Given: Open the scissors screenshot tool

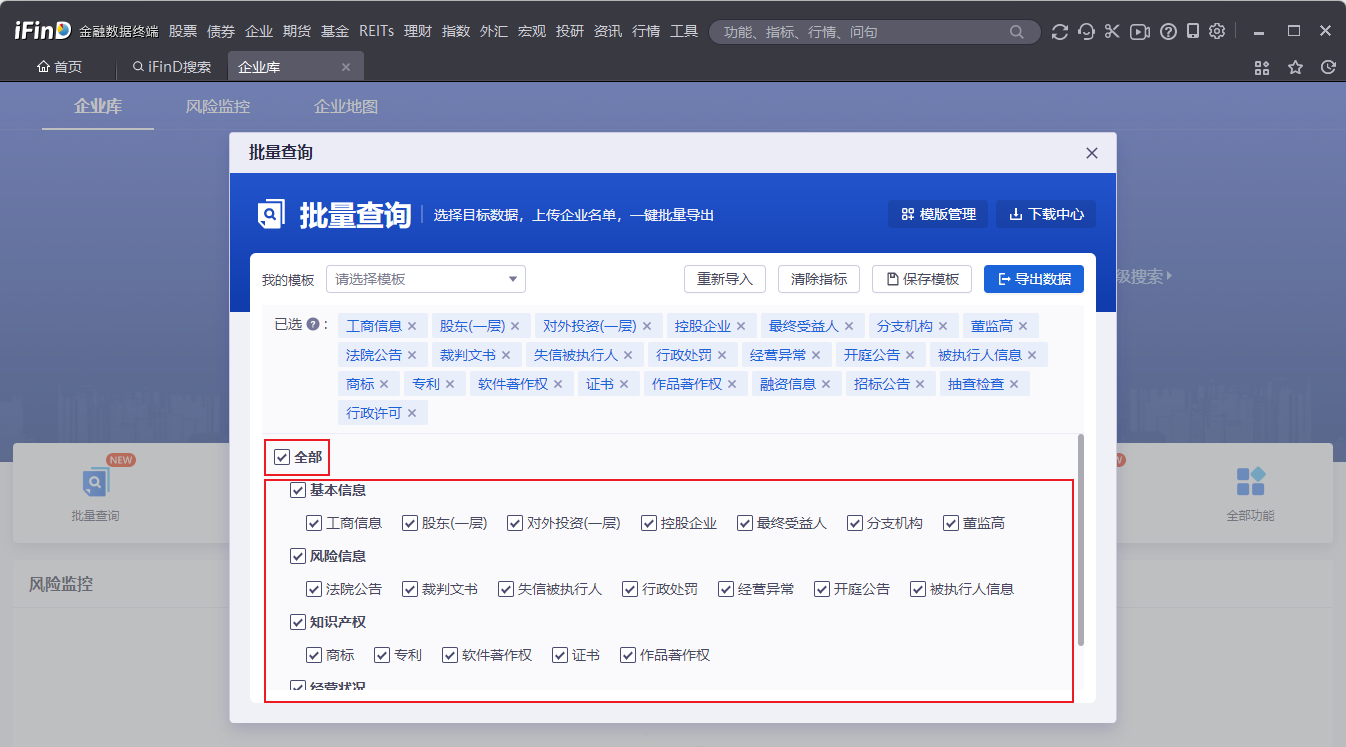Looking at the screenshot, I should point(1112,32).
